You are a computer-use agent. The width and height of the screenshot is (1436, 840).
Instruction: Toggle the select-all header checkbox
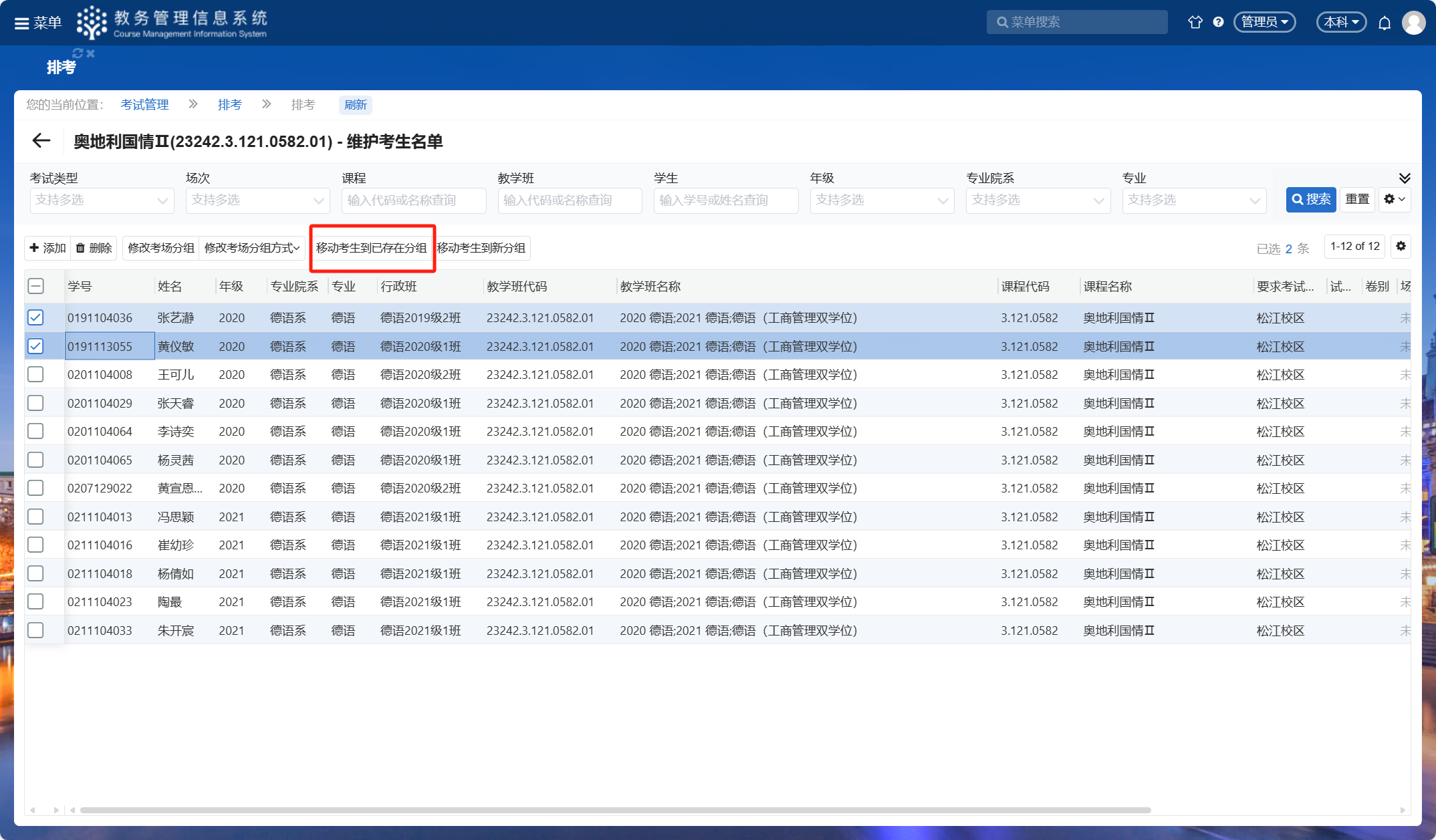(x=36, y=286)
